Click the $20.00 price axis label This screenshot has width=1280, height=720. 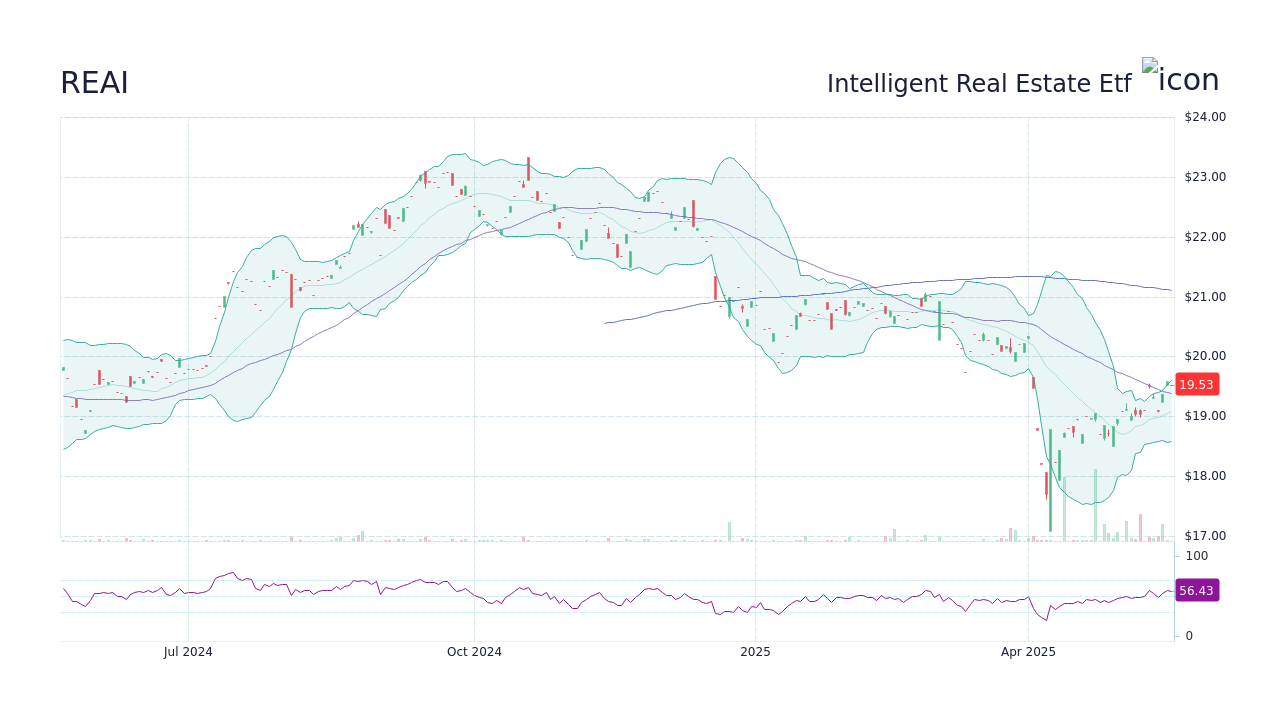1205,356
